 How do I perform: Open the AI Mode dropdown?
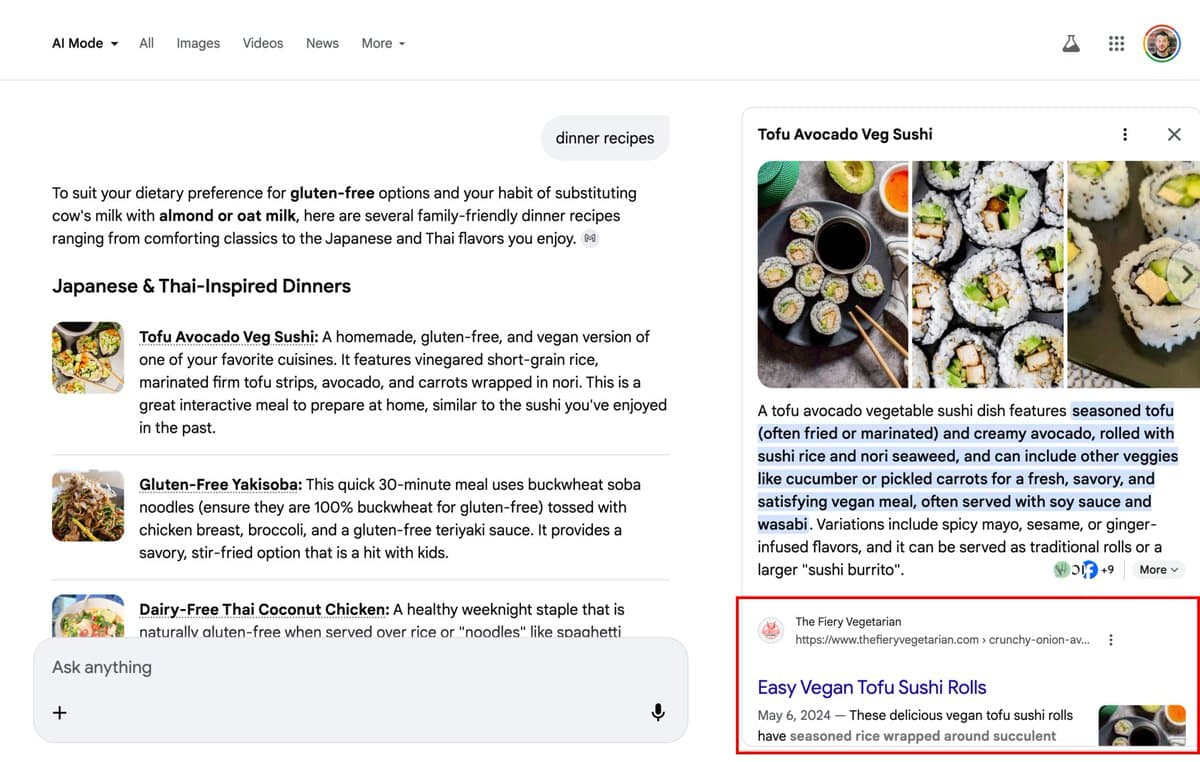tap(84, 43)
